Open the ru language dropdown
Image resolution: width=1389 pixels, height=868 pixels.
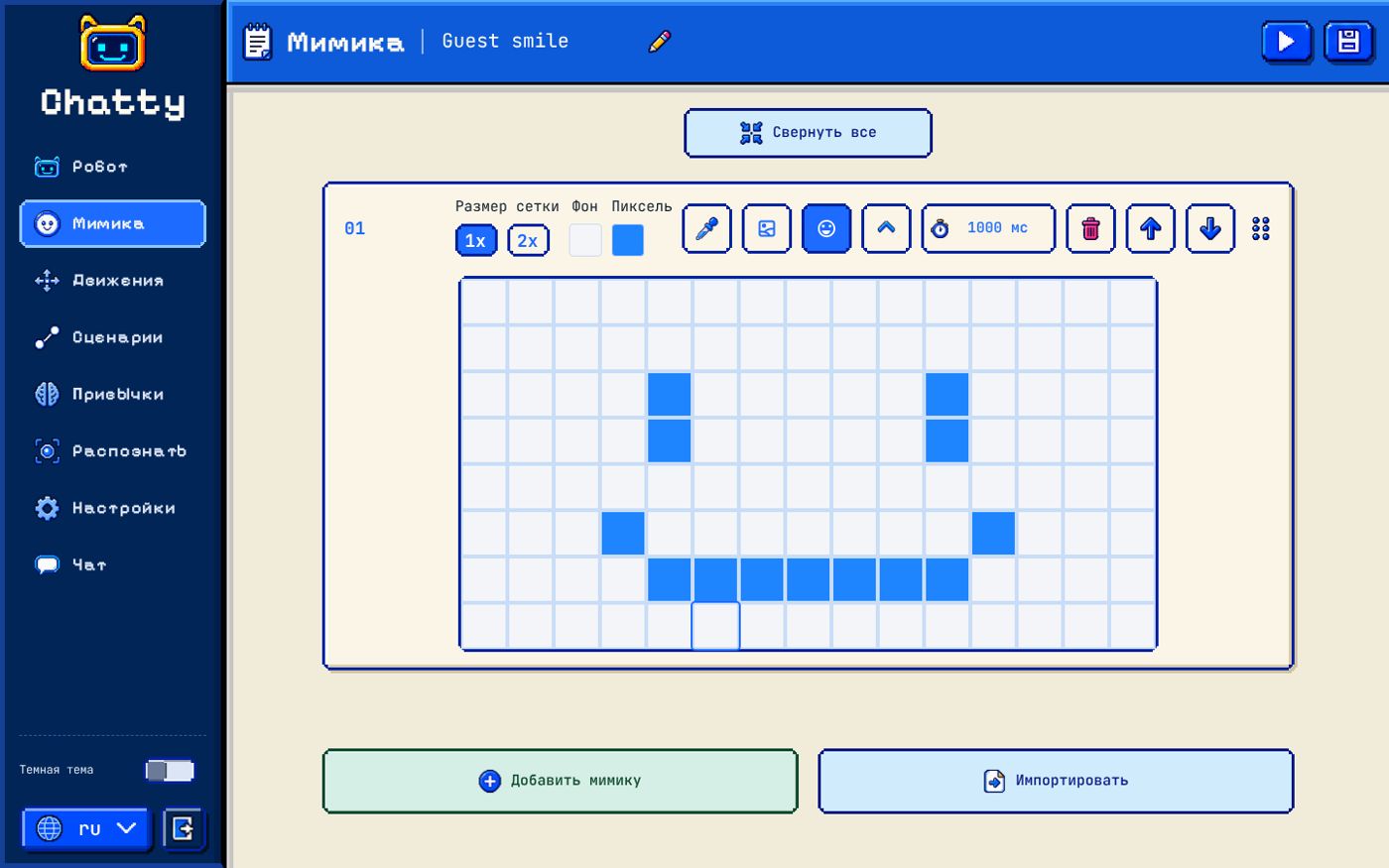[x=85, y=828]
